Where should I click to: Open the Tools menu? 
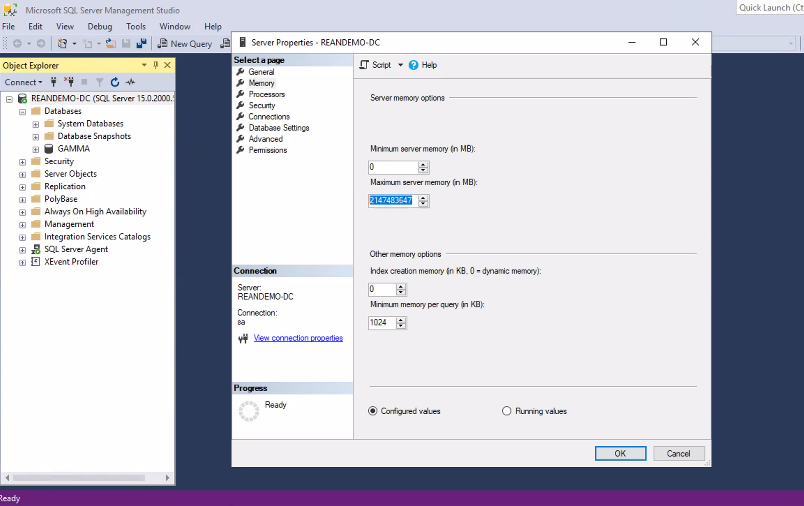(x=135, y=26)
